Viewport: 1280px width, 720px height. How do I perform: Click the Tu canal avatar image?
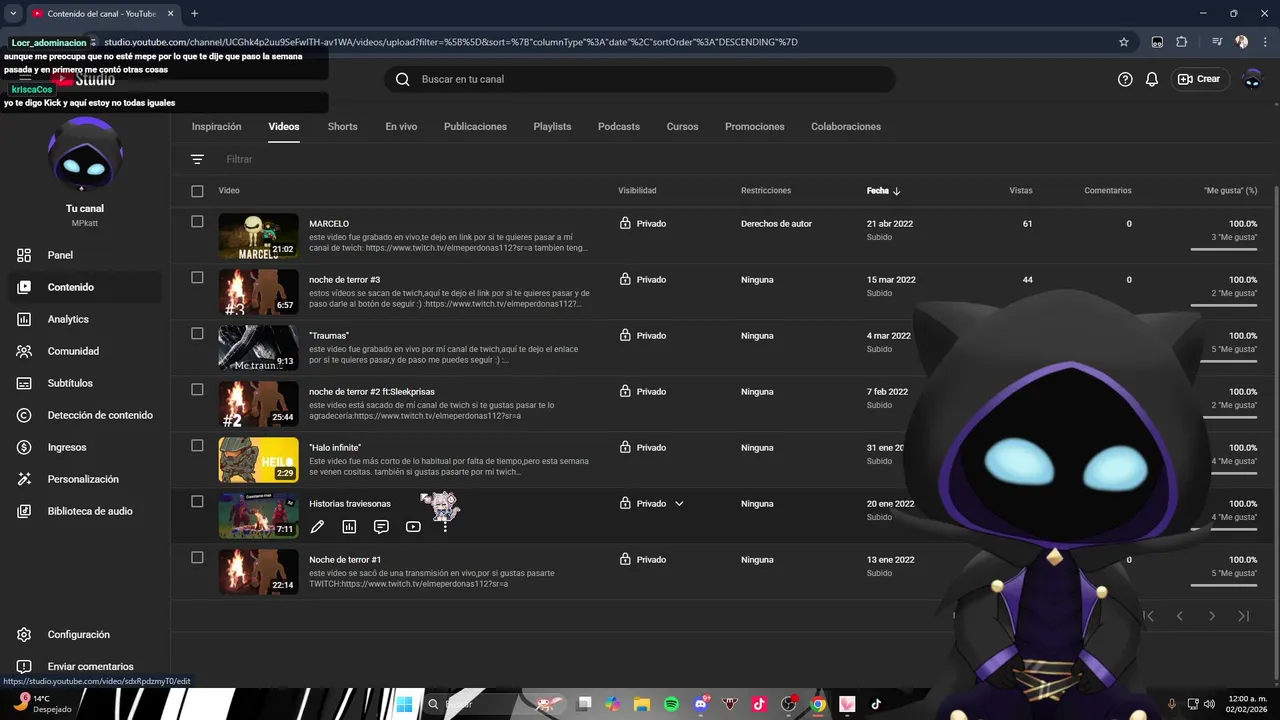pyautogui.click(x=85, y=153)
